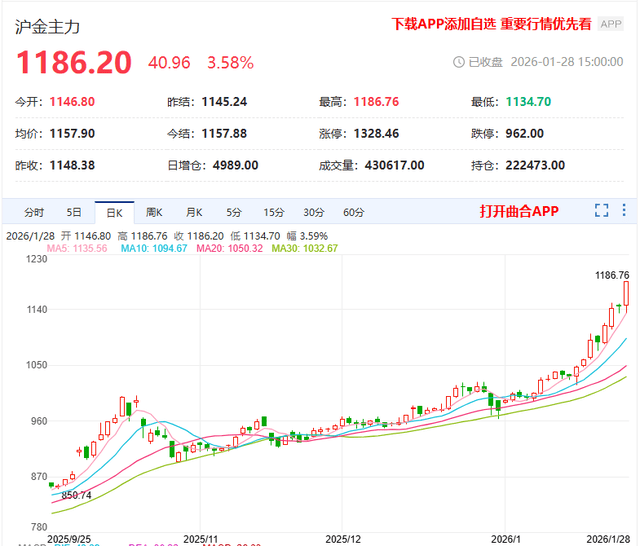Click the 2025/9/25 start date label
This screenshot has width=640, height=546.
[x=69, y=539]
